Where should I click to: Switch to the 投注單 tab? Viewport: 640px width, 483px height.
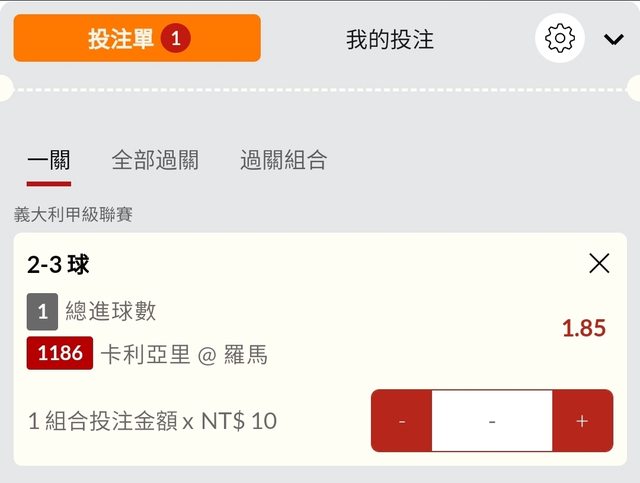click(122, 39)
